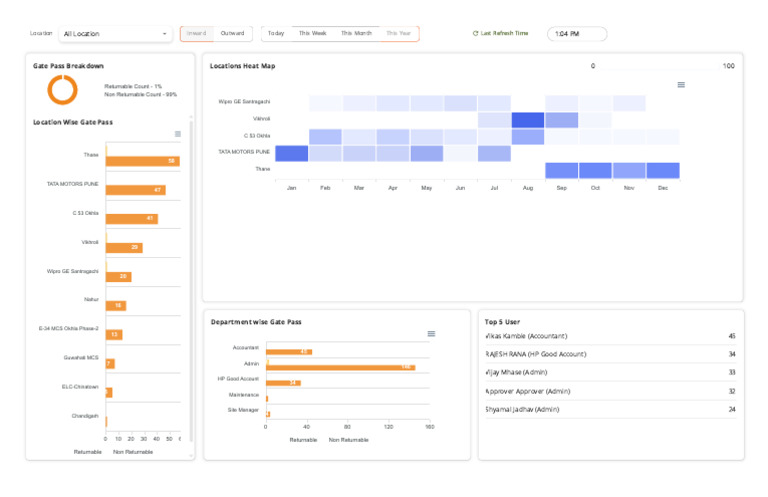Image resolution: width=768 pixels, height=497 pixels.
Task: Click the Accountant department bar showing 45
Action: [x=289, y=352]
